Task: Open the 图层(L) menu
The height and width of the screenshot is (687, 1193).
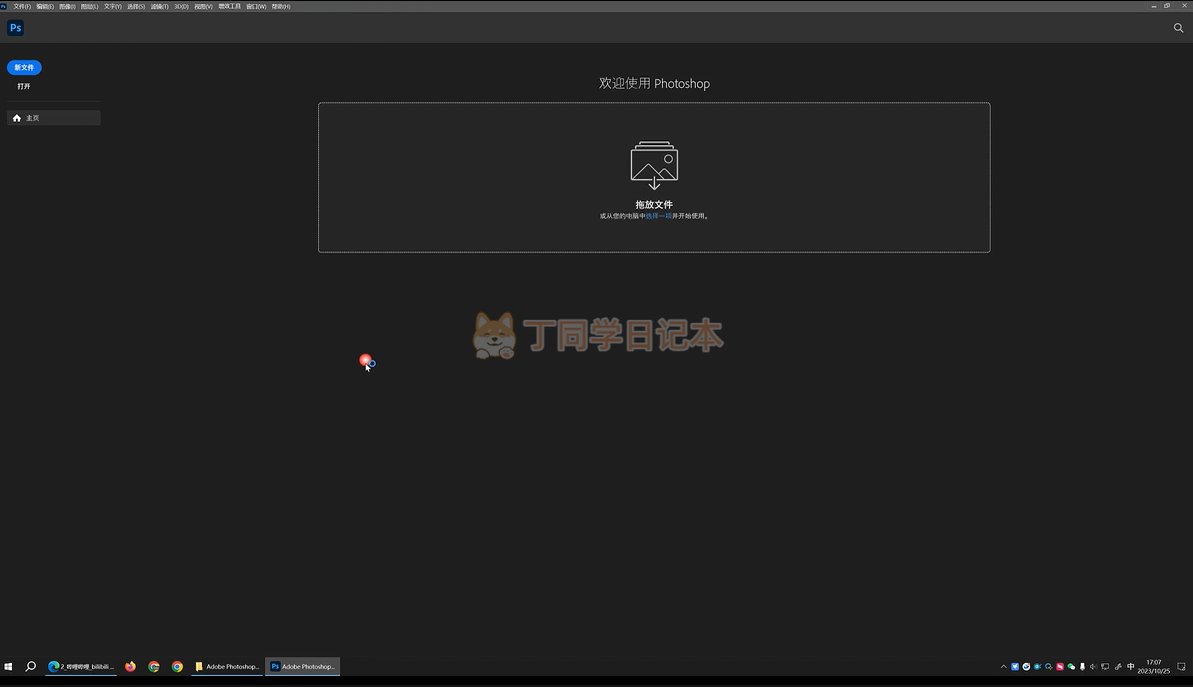Action: [x=90, y=6]
